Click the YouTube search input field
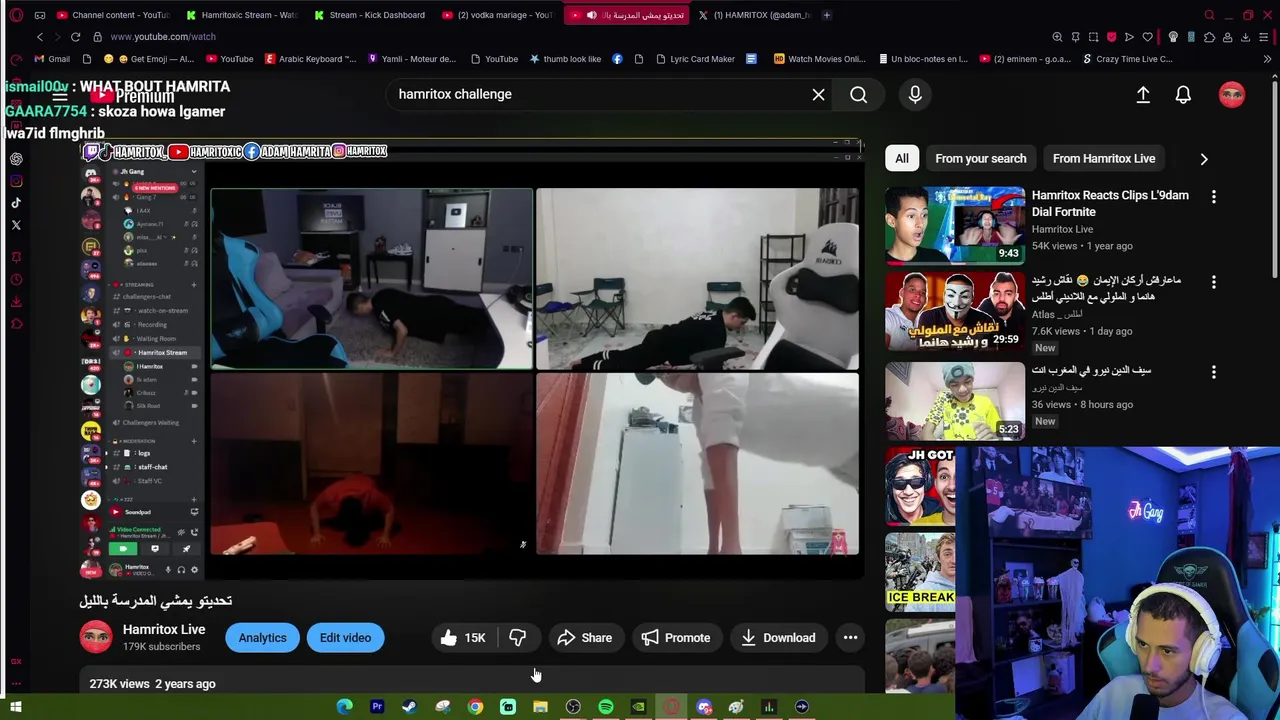 (x=600, y=94)
